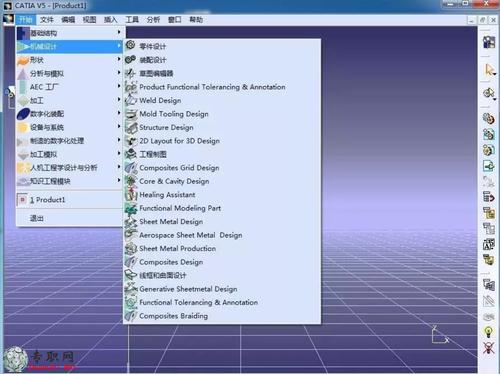The height and width of the screenshot is (374, 500).
Task: Expand the AEC 工厂 submenu arrow
Action: click(119, 86)
